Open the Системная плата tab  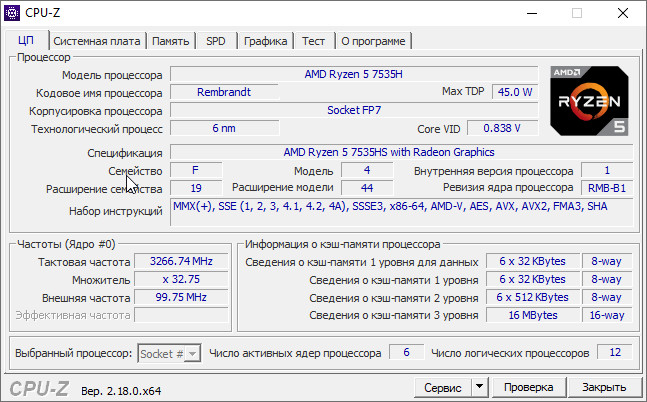pos(96,41)
